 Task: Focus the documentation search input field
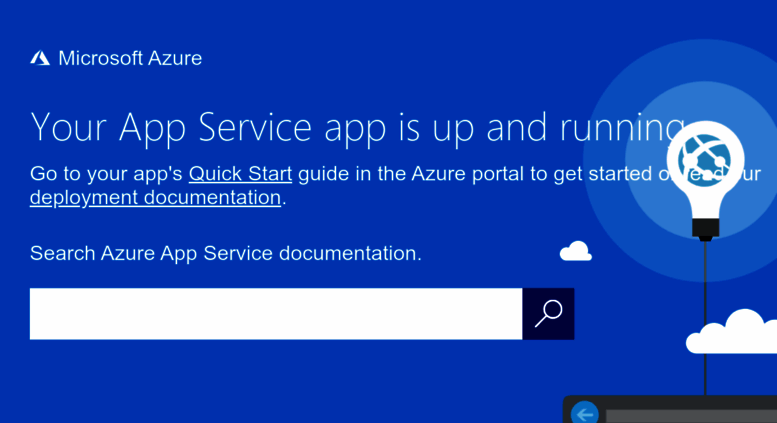click(276, 314)
